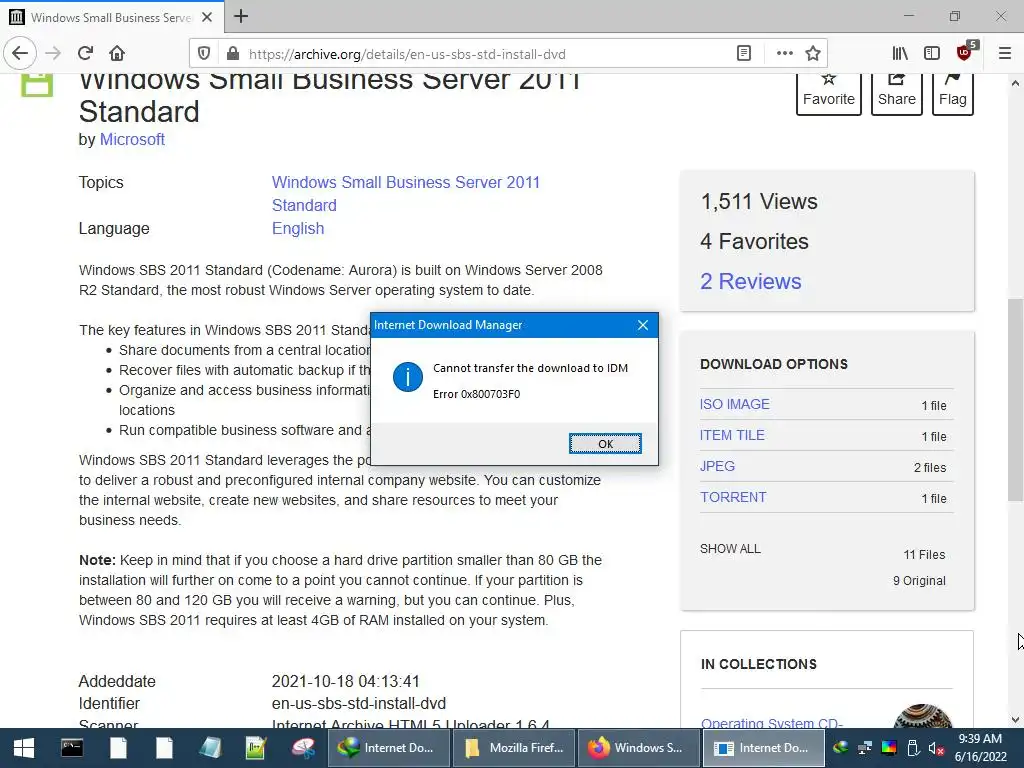This screenshot has width=1024, height=768.
Task: Go back to the previous page
Action: coord(20,54)
